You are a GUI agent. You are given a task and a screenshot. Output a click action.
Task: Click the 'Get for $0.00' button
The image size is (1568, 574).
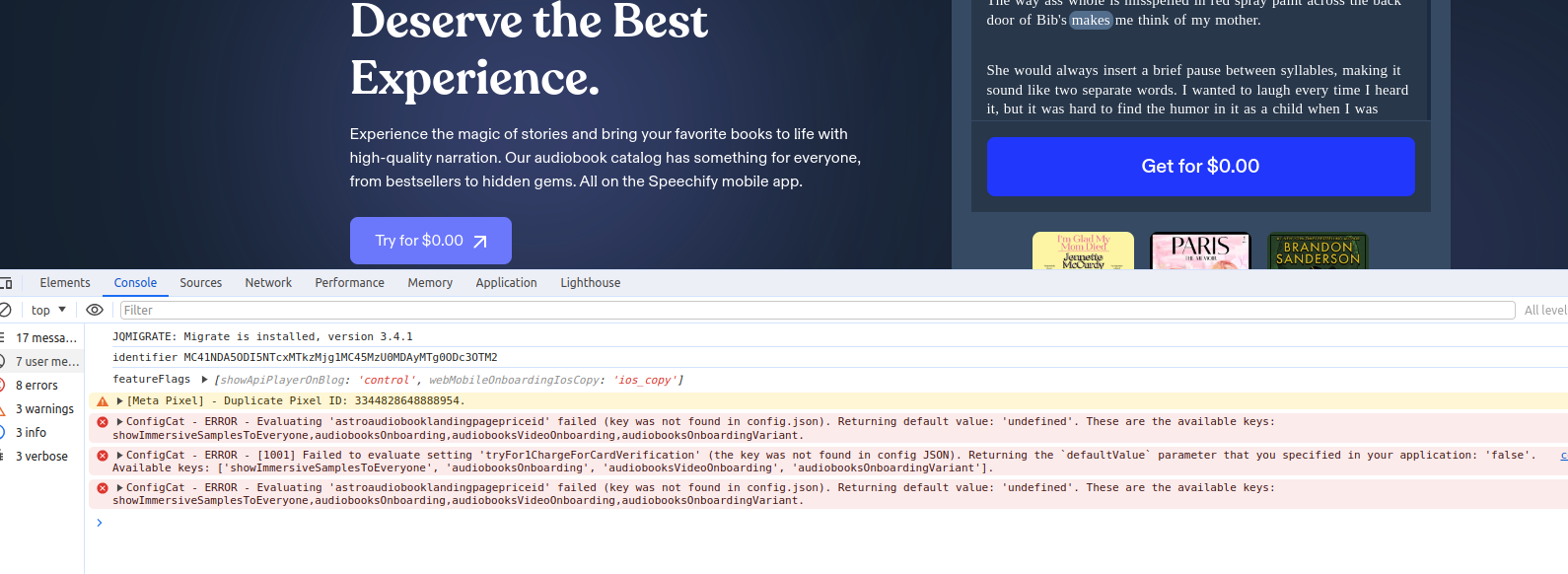coord(1200,167)
